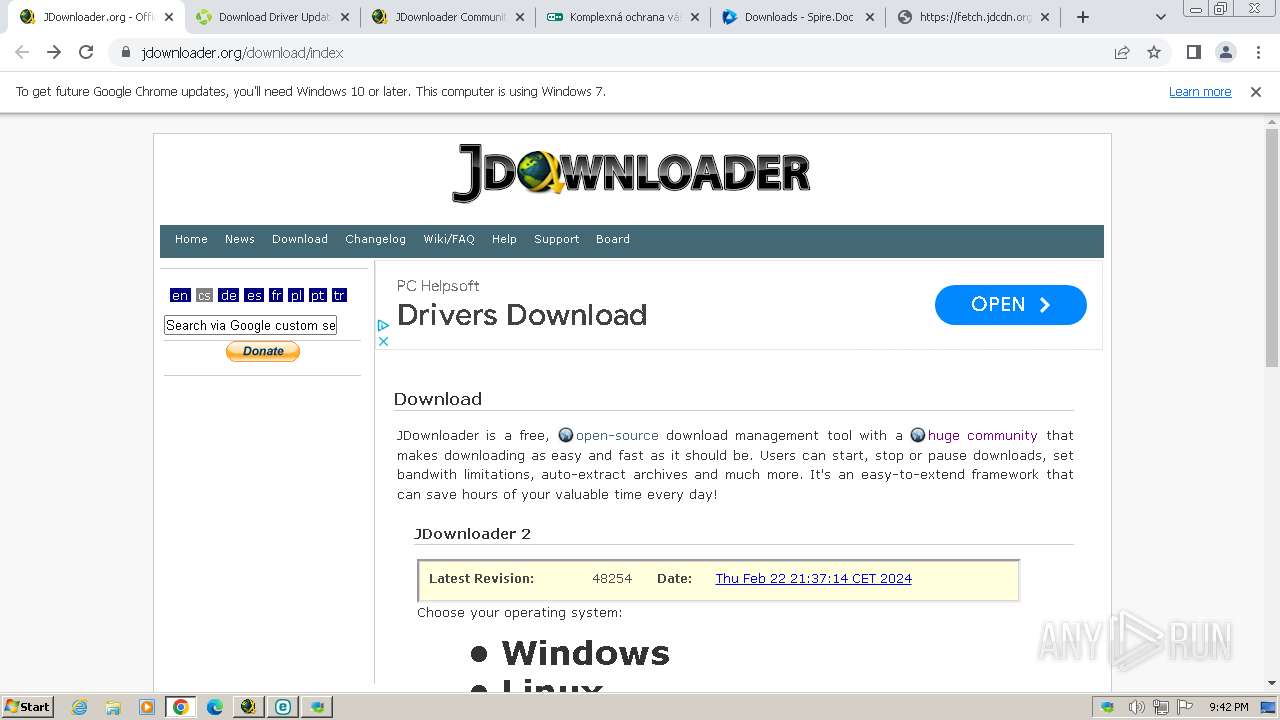This screenshot has height=720, width=1280.
Task: Open the Download menu item
Action: click(x=300, y=239)
